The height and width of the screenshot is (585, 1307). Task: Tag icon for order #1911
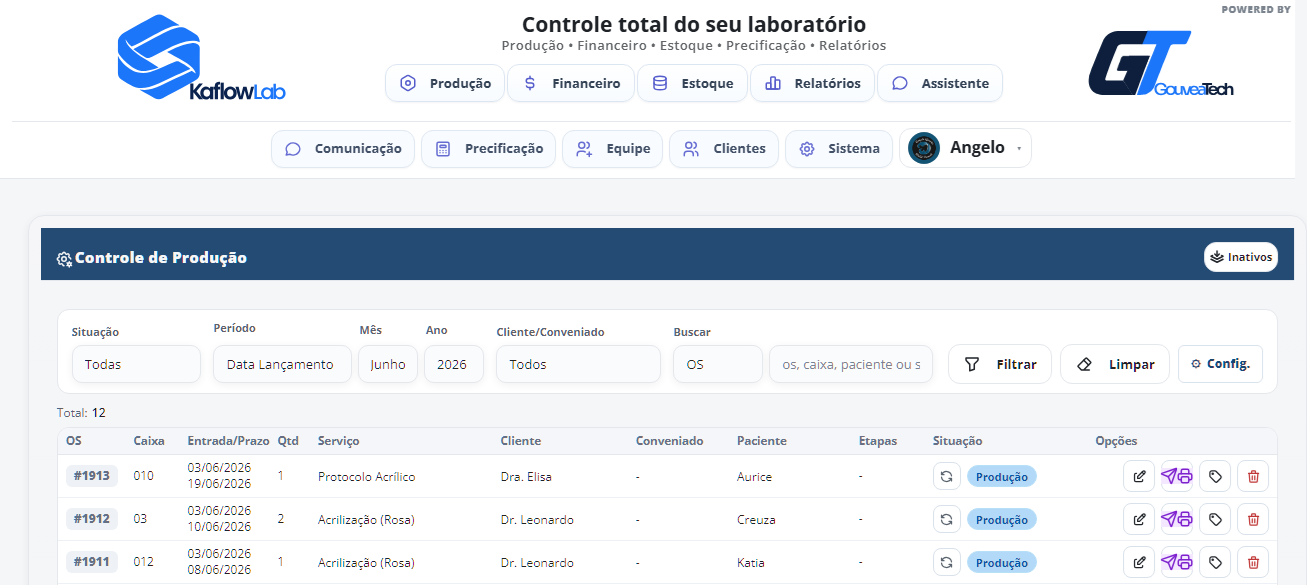tap(1215, 562)
